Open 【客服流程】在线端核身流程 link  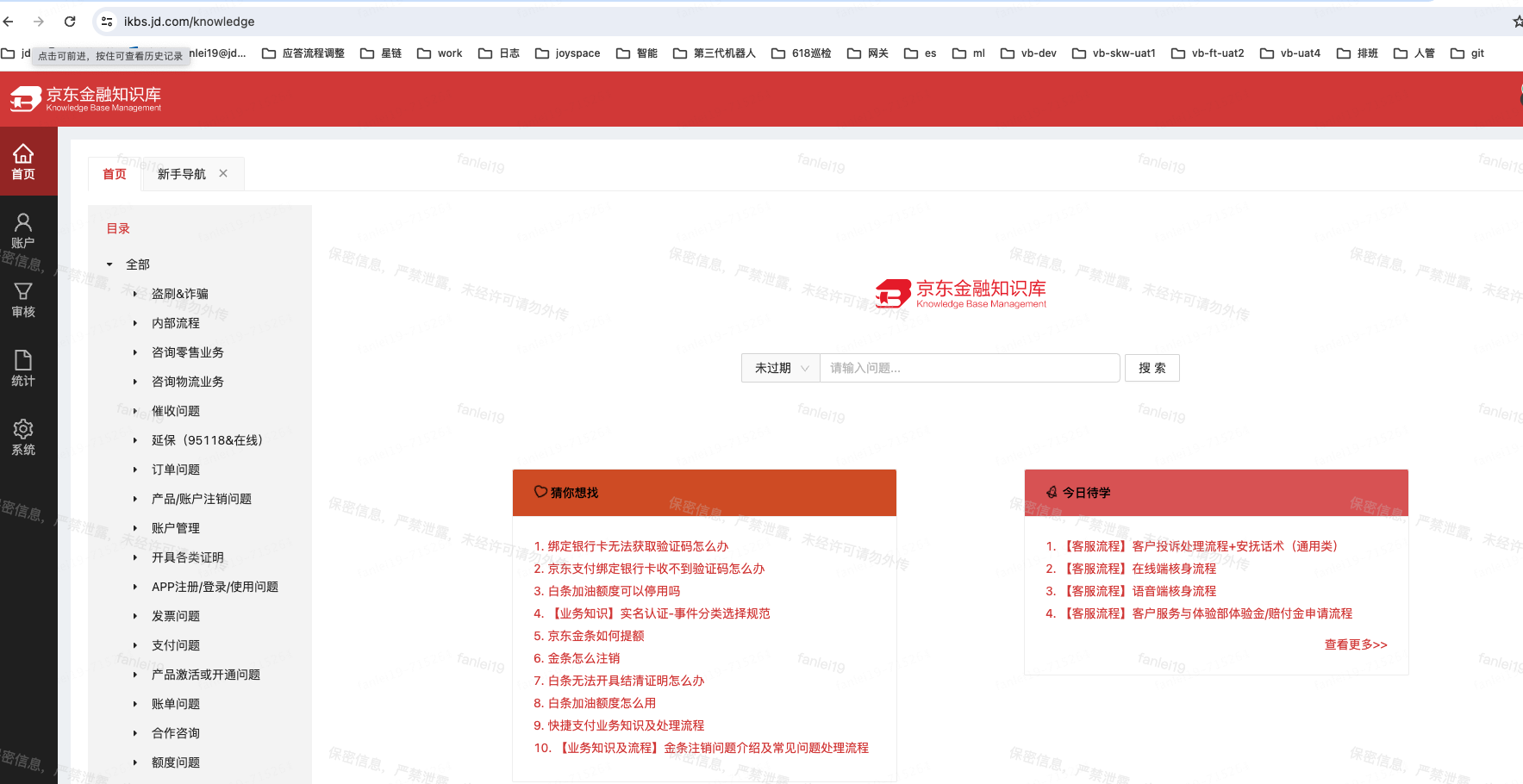(x=1139, y=569)
